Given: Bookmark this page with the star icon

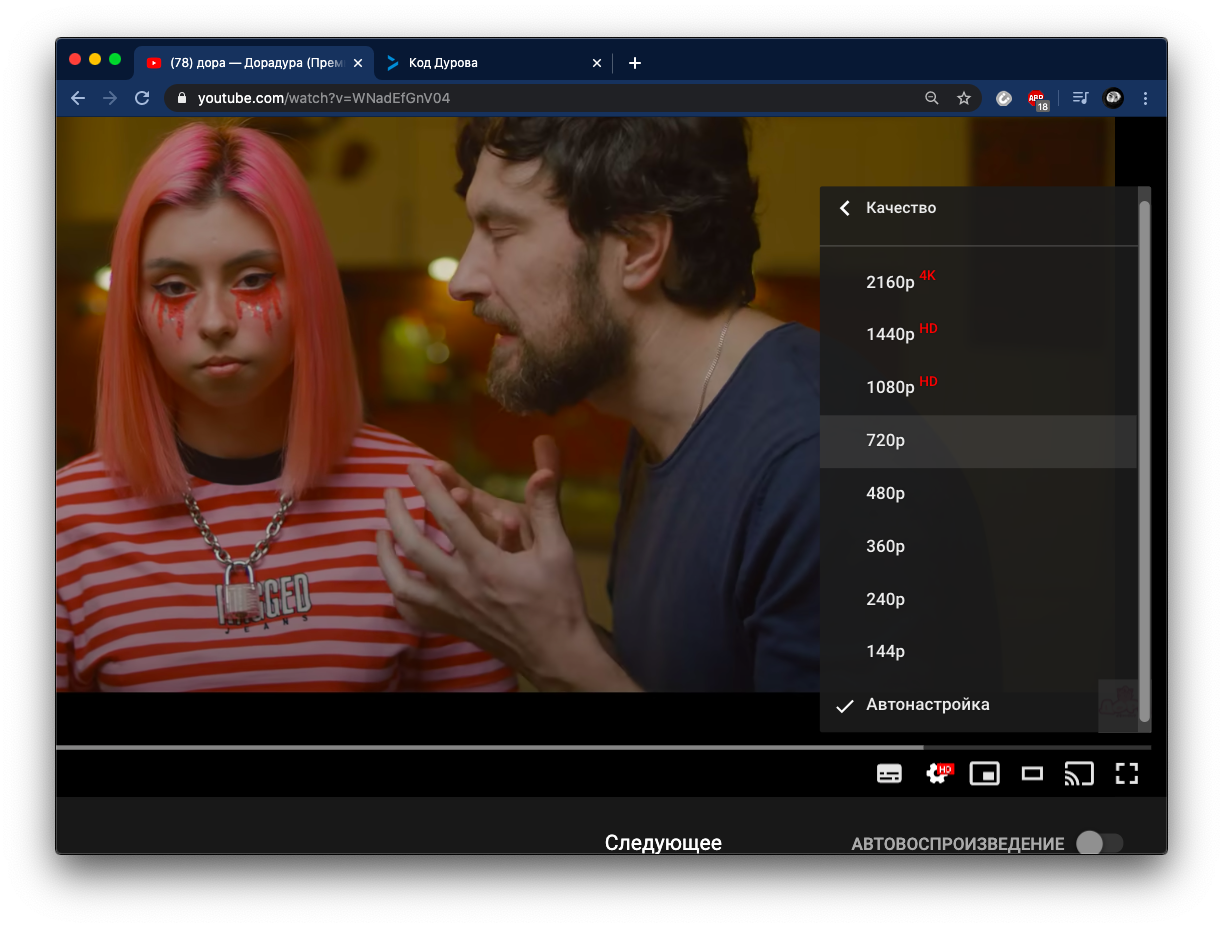Looking at the screenshot, I should point(964,98).
